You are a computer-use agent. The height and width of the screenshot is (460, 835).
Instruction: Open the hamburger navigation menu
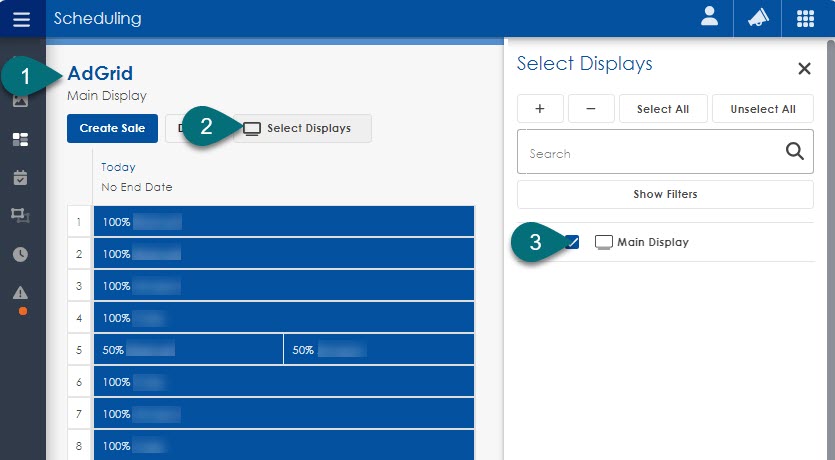pos(21,19)
